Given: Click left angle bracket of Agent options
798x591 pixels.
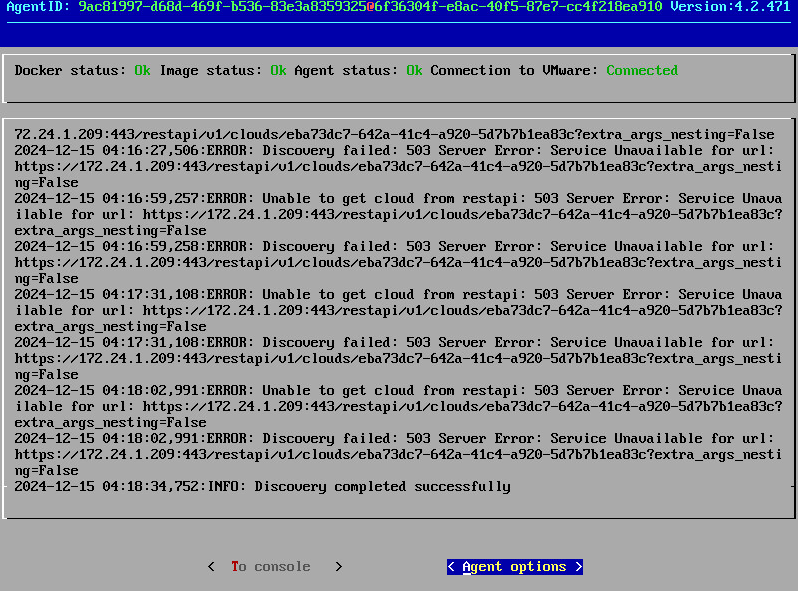Looking at the screenshot, I should pyautogui.click(x=451, y=567).
